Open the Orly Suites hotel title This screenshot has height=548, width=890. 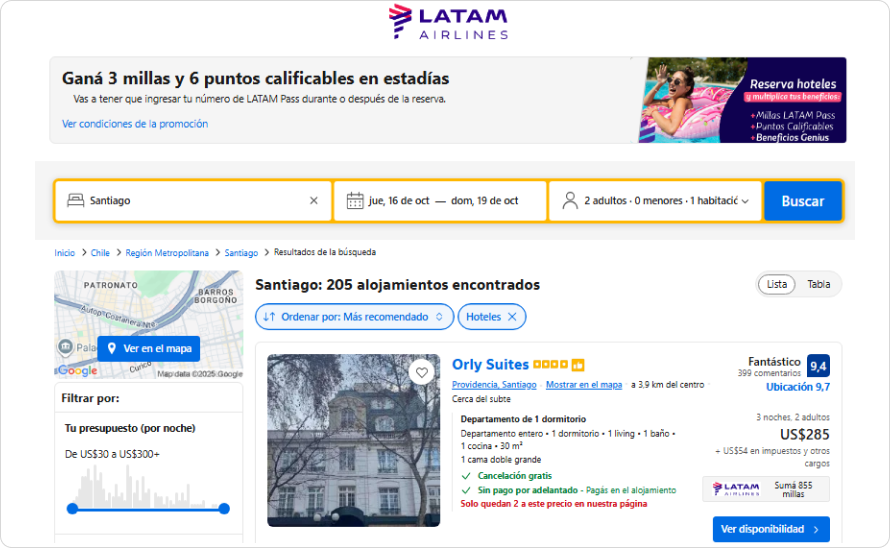pos(490,365)
